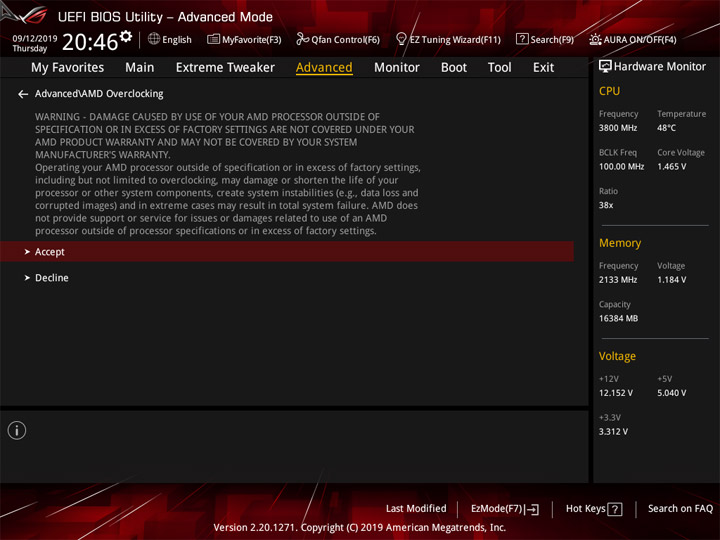720x540 pixels.
Task: Click Memory frequency 2133 MHz value
Action: [618, 280]
